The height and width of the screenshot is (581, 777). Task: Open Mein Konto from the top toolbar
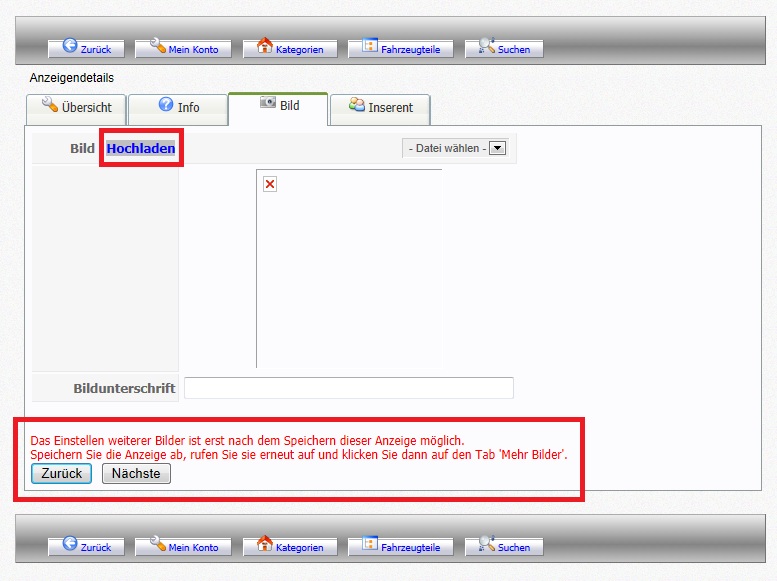click(193, 50)
